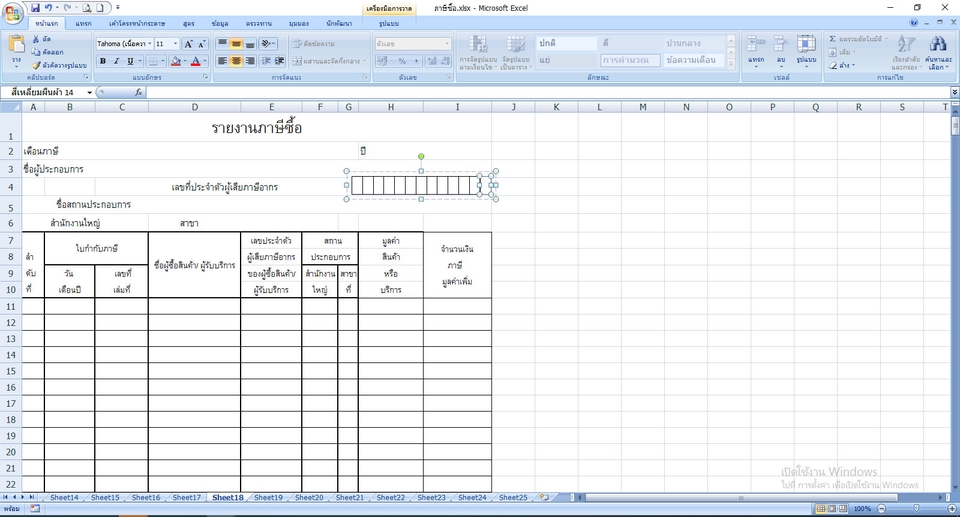Click macro record icon in status bar
960x517 pixels.
pyautogui.click(x=35, y=508)
